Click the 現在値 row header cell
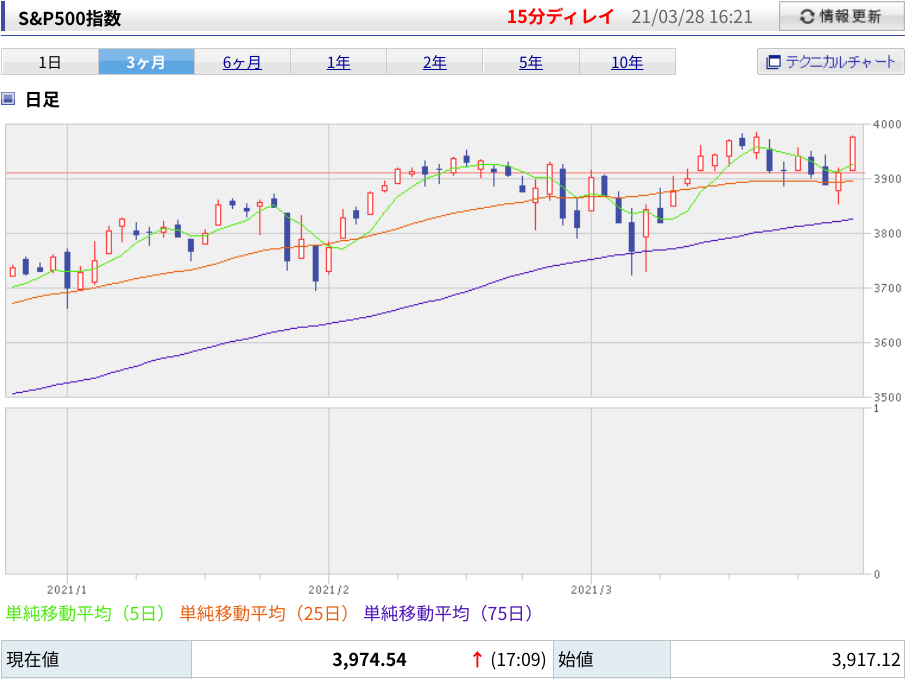Viewport: 906px width, 679px height. (96, 659)
